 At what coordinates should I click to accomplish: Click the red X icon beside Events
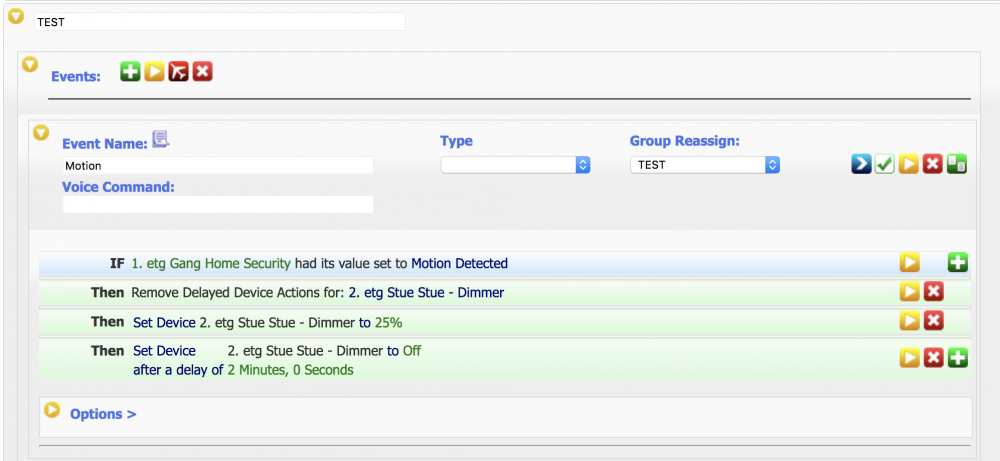(202, 72)
